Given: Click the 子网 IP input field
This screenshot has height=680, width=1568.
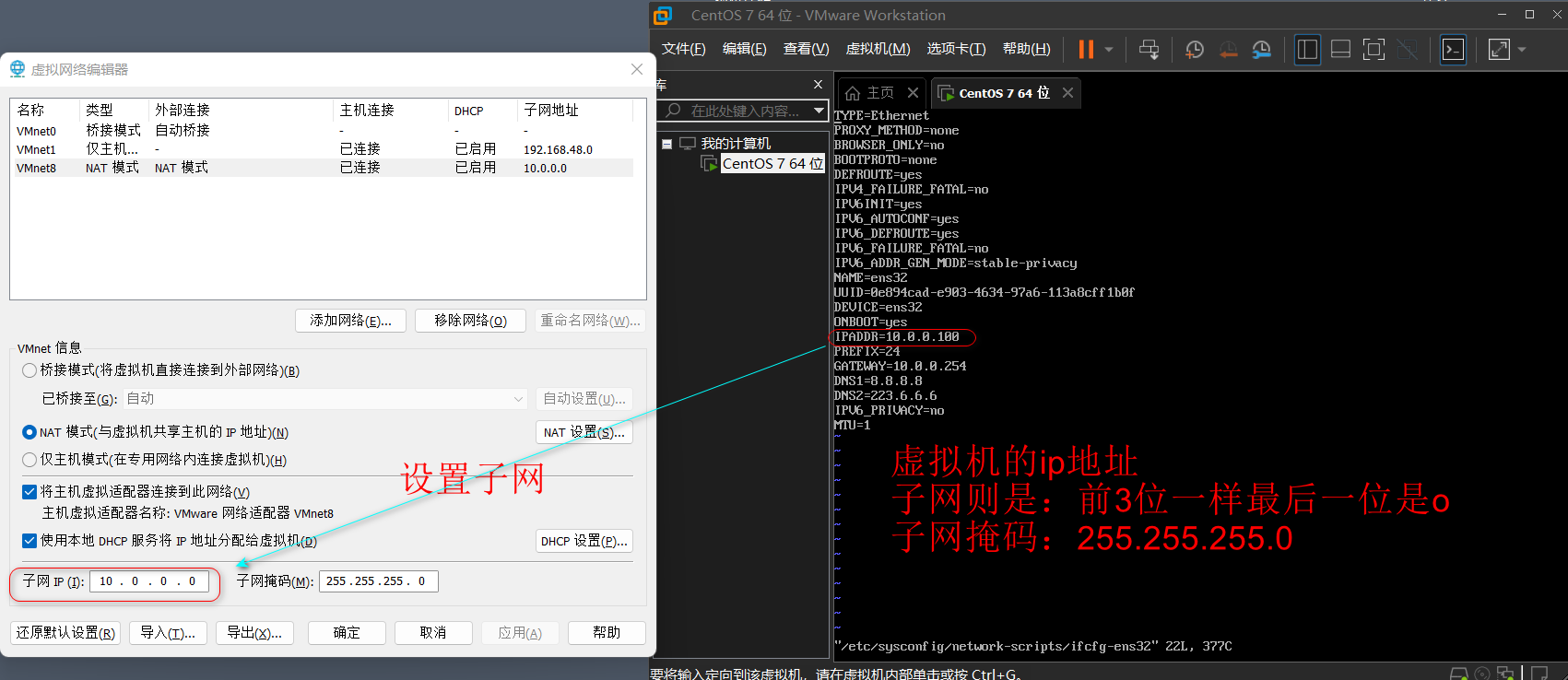Looking at the screenshot, I should [149, 581].
